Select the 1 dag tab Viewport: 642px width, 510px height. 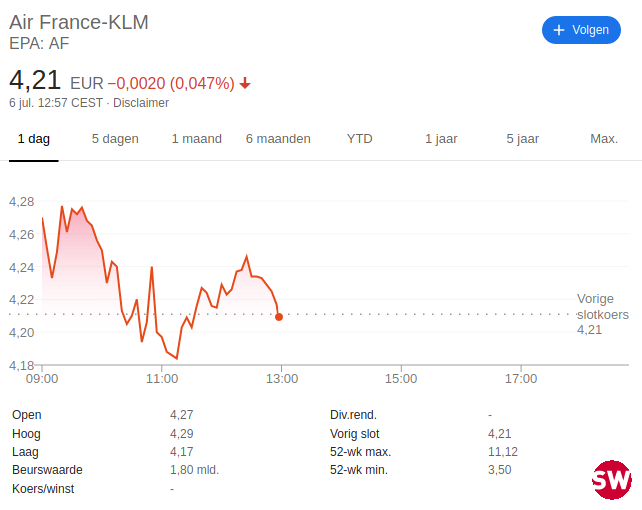pyautogui.click(x=34, y=139)
